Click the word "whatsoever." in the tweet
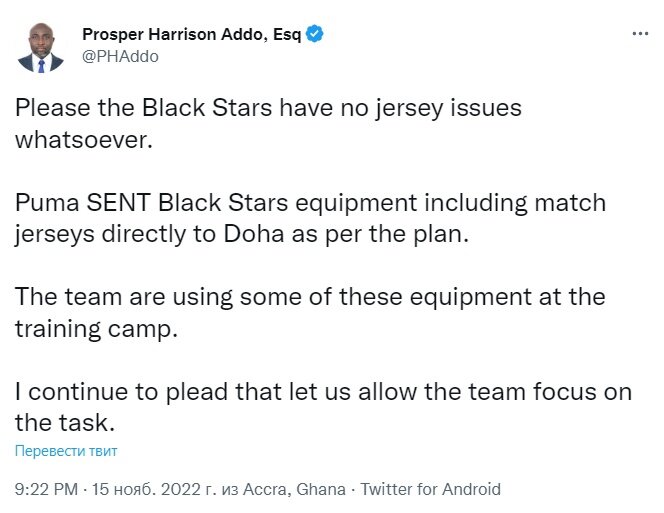Viewport: 664px width, 513px height. (85, 139)
